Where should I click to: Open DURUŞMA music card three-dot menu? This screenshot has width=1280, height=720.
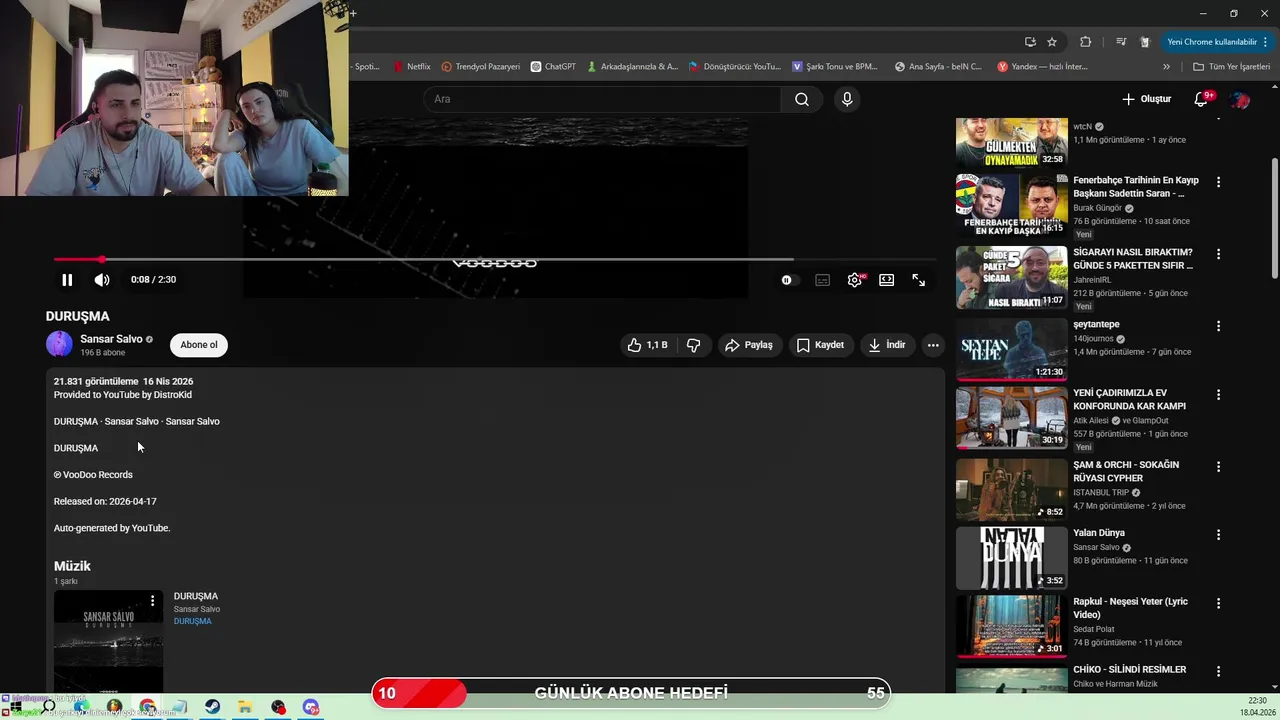(152, 601)
